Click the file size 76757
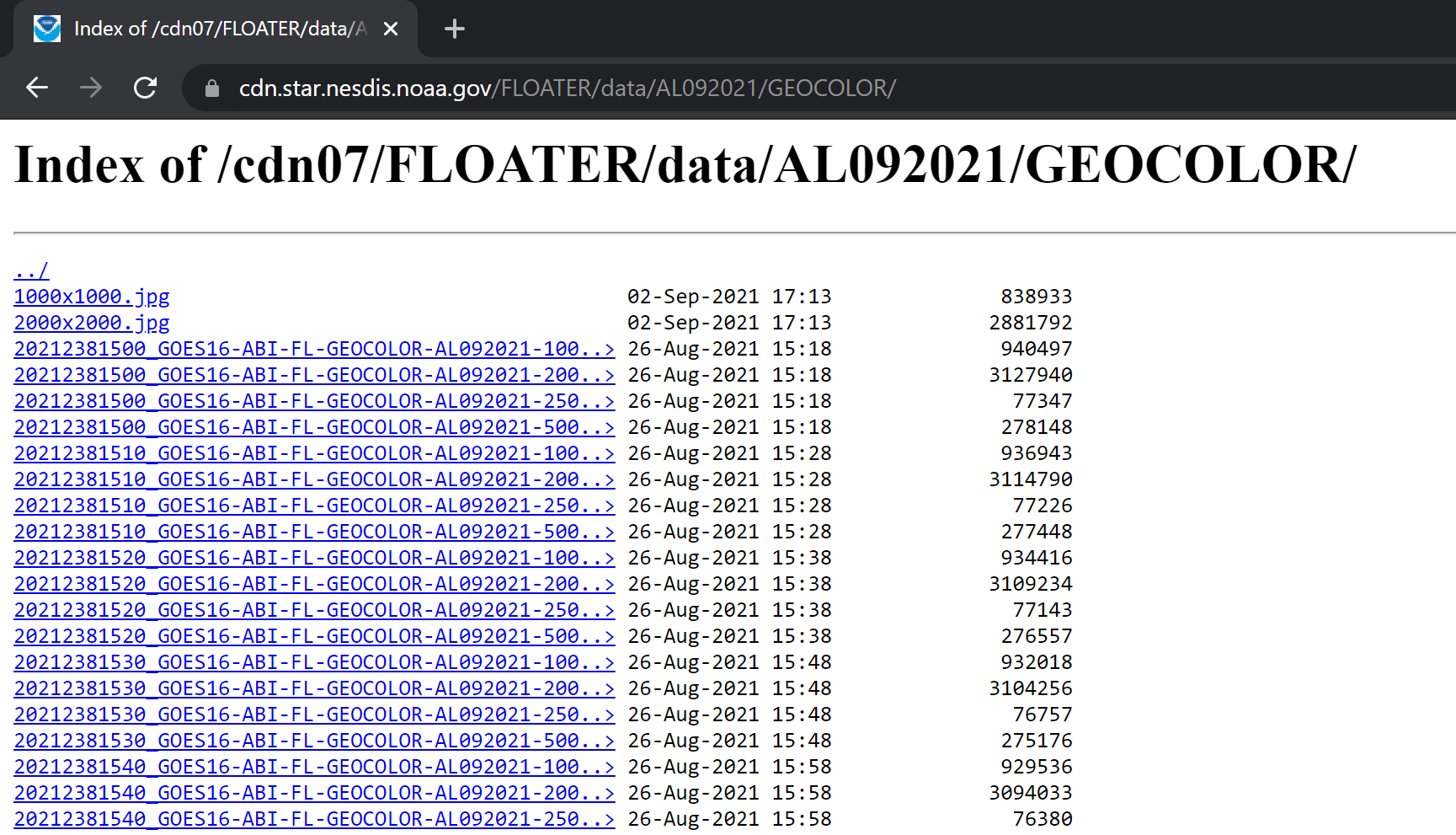The width and height of the screenshot is (1456, 835). (x=1043, y=715)
